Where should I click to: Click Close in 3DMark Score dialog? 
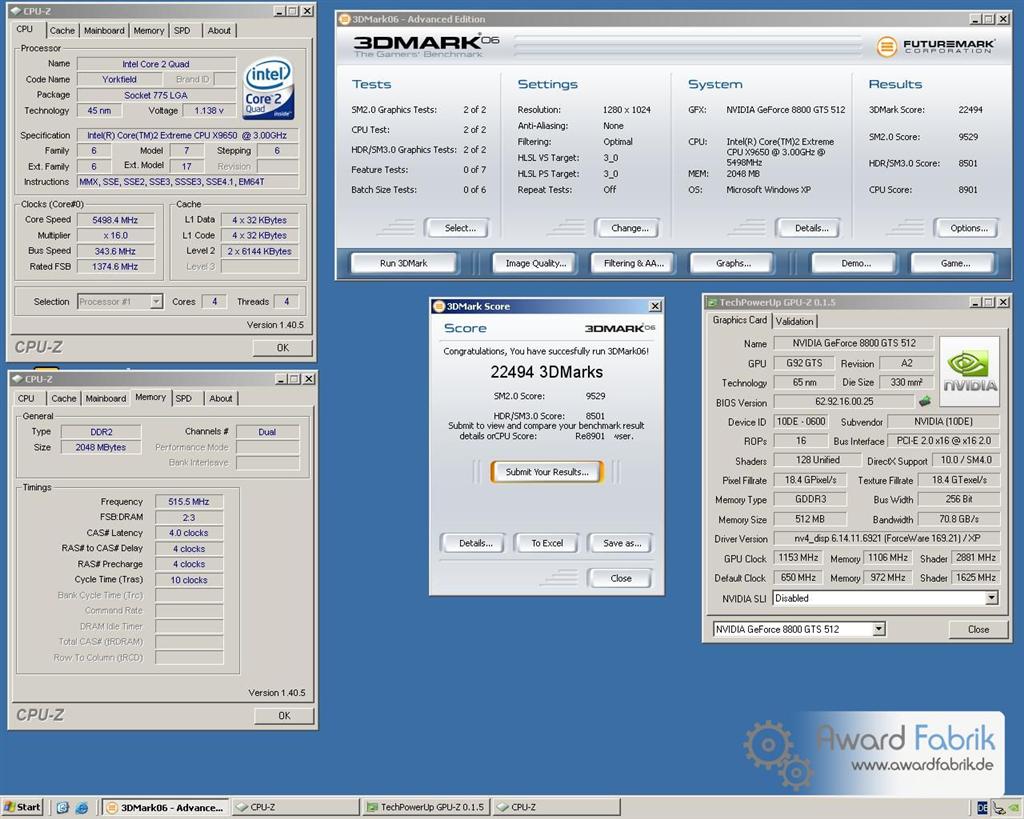tap(620, 578)
